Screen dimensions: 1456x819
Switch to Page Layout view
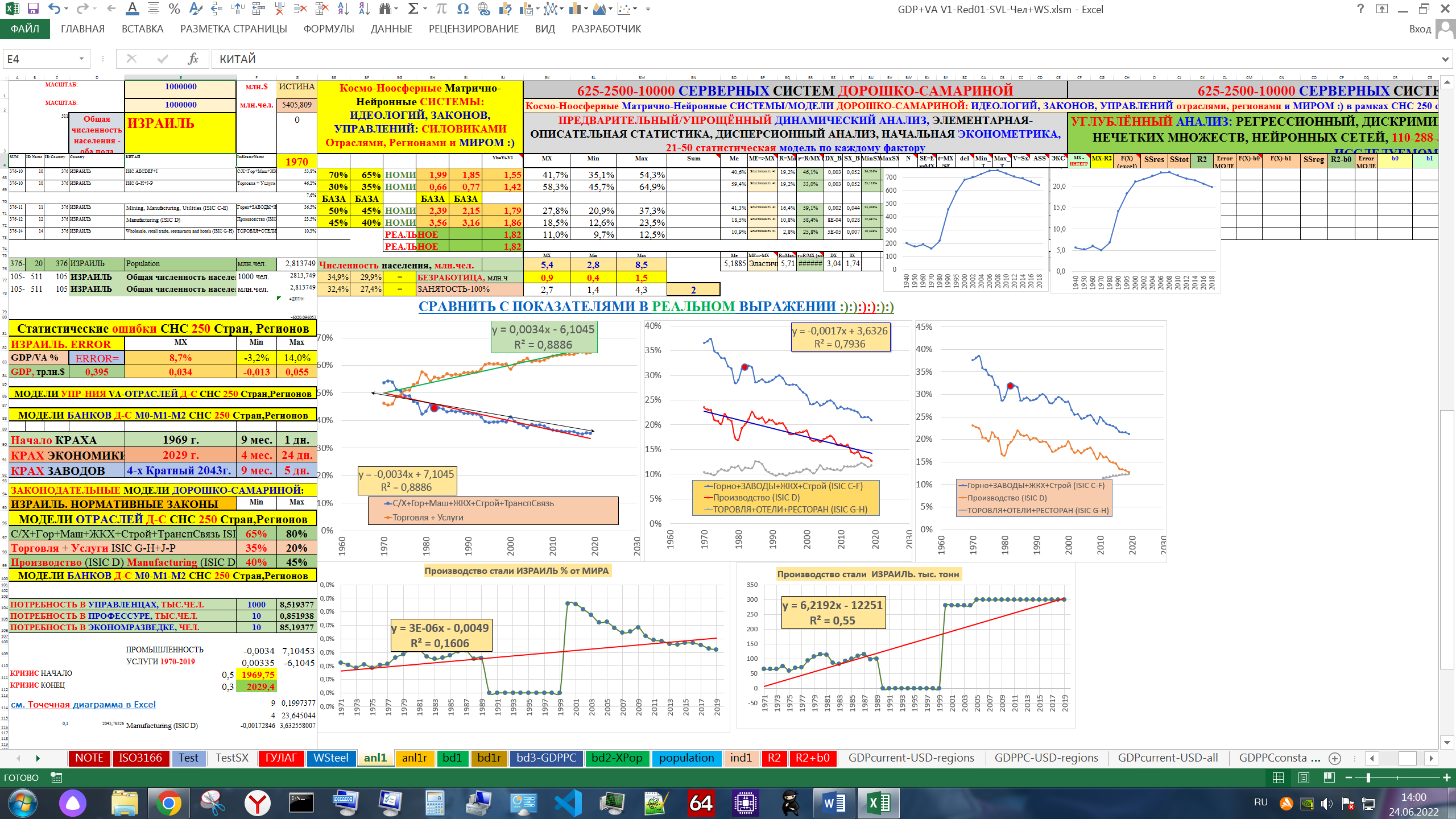1304,777
